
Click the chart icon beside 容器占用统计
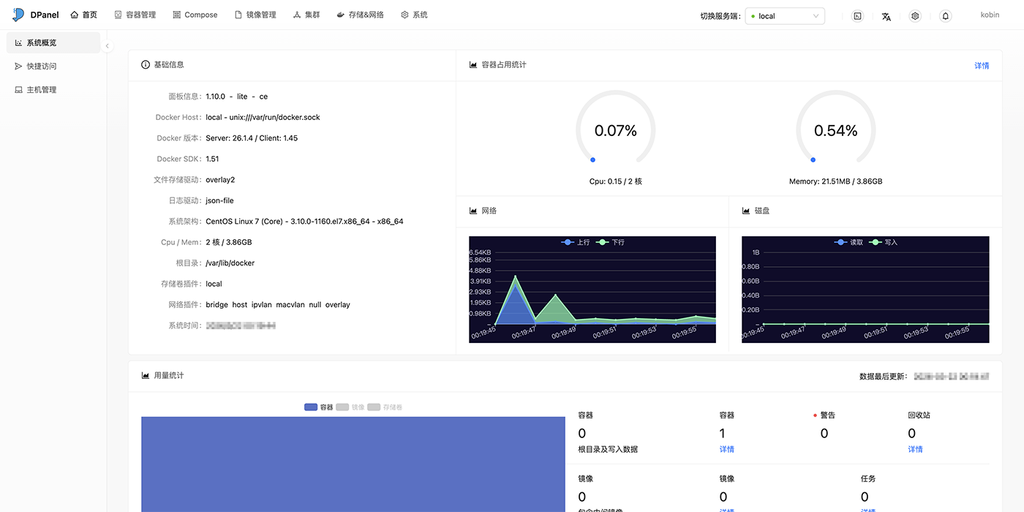tap(473, 65)
